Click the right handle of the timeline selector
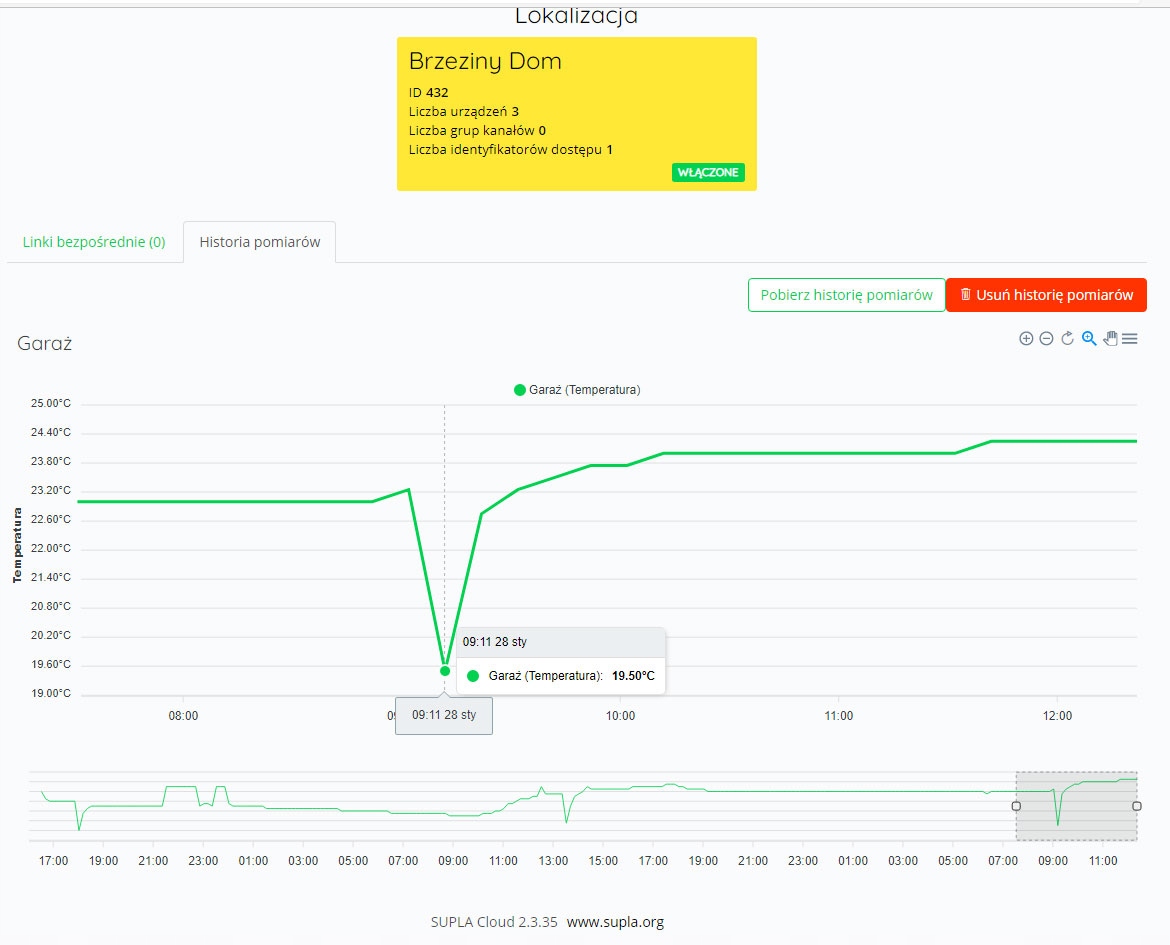Image resolution: width=1170 pixels, height=945 pixels. tap(1136, 805)
